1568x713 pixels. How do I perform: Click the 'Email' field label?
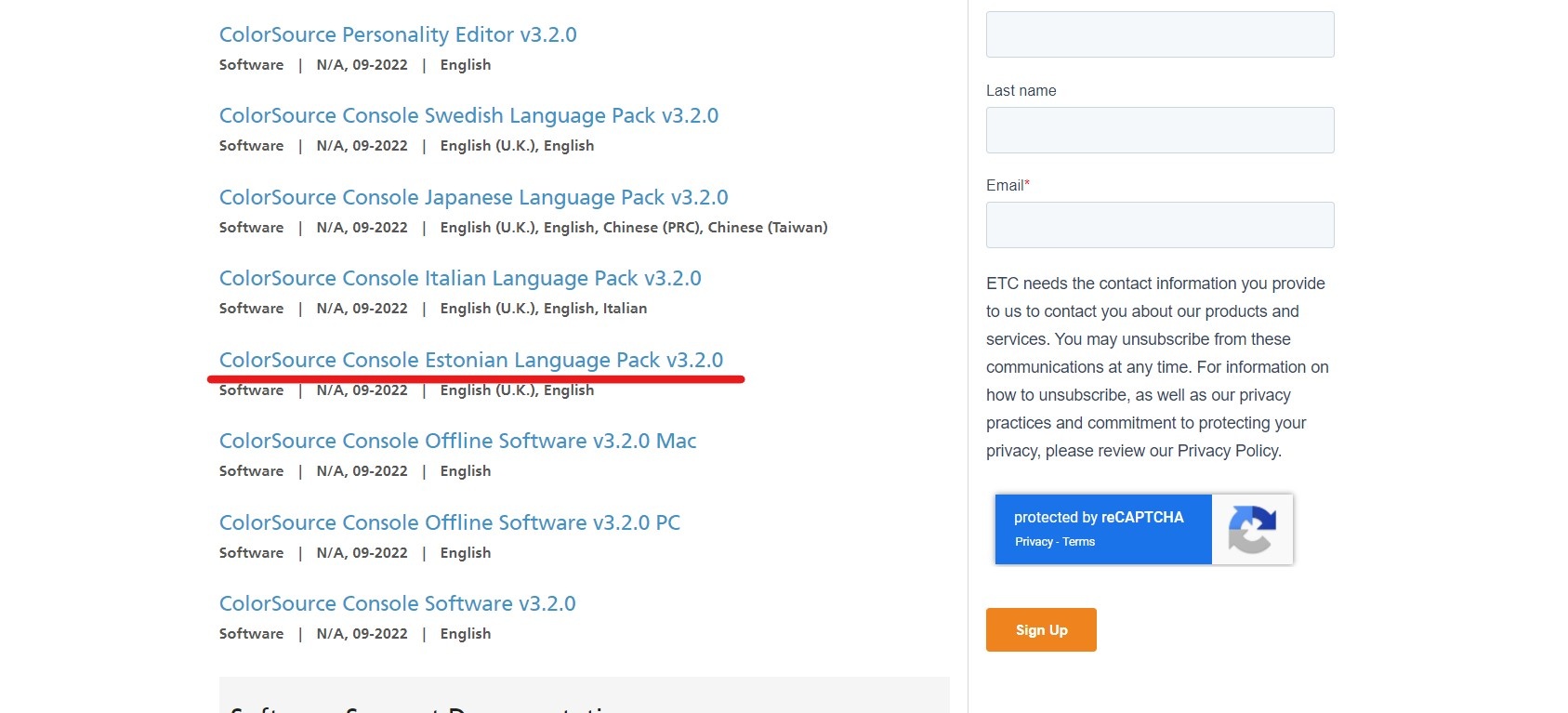pos(1004,186)
